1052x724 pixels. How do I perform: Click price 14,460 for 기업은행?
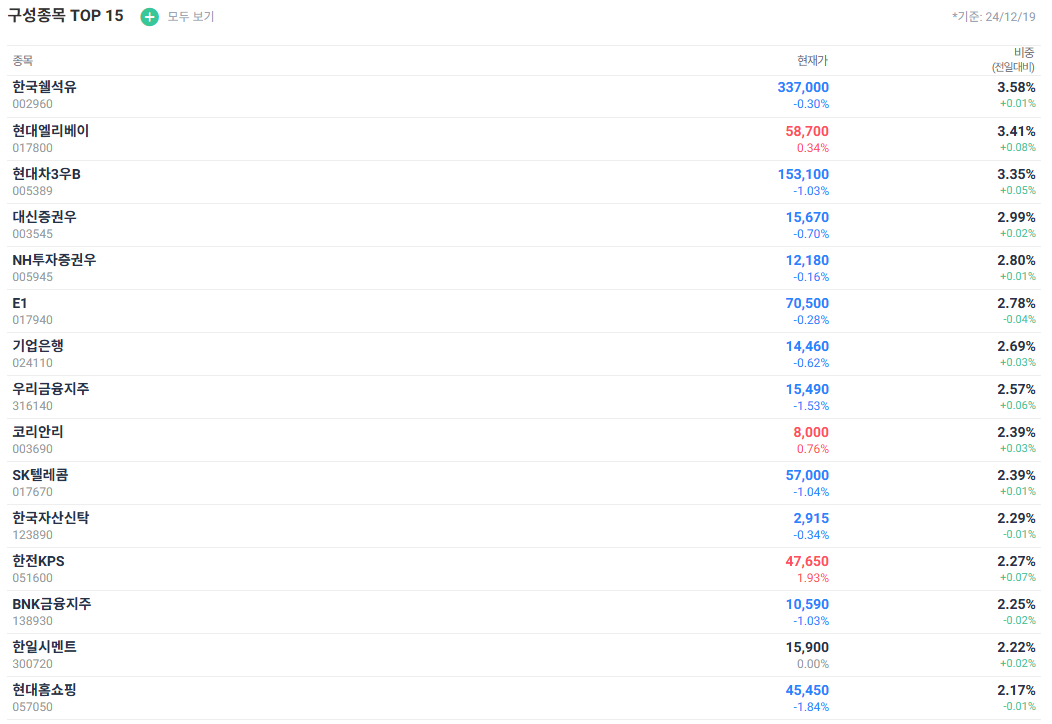(807, 346)
